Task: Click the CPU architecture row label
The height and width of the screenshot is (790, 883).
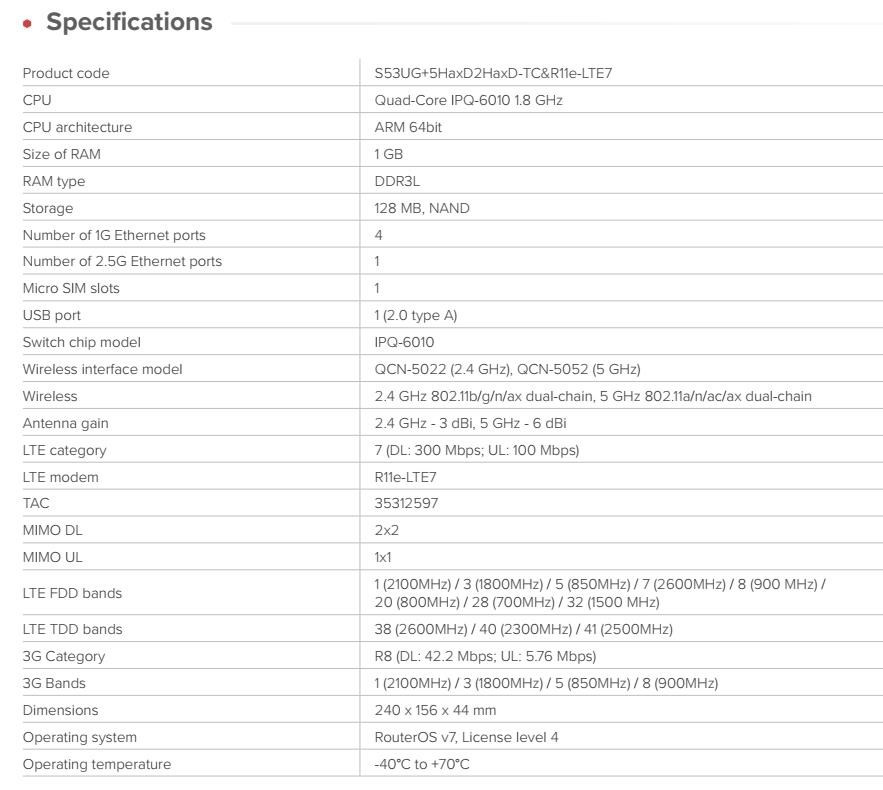Action: pyautogui.click(x=77, y=127)
